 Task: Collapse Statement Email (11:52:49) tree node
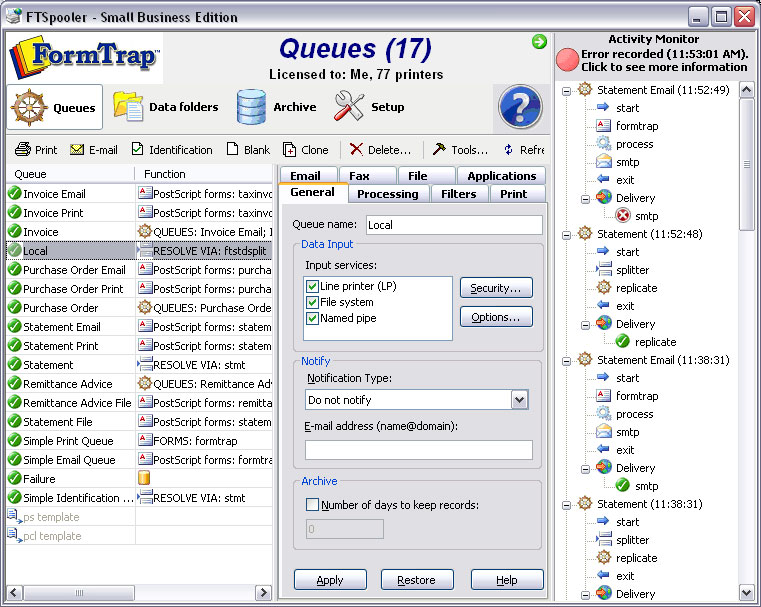click(566, 91)
